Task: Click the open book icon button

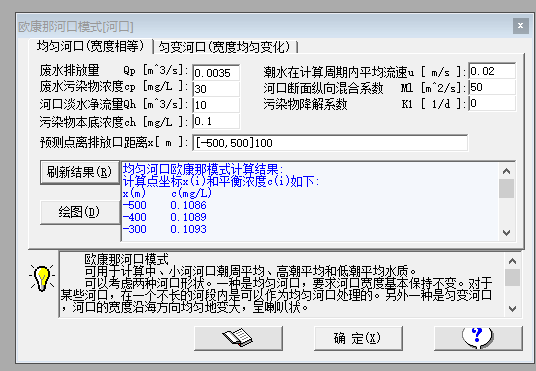Action: pos(238,338)
